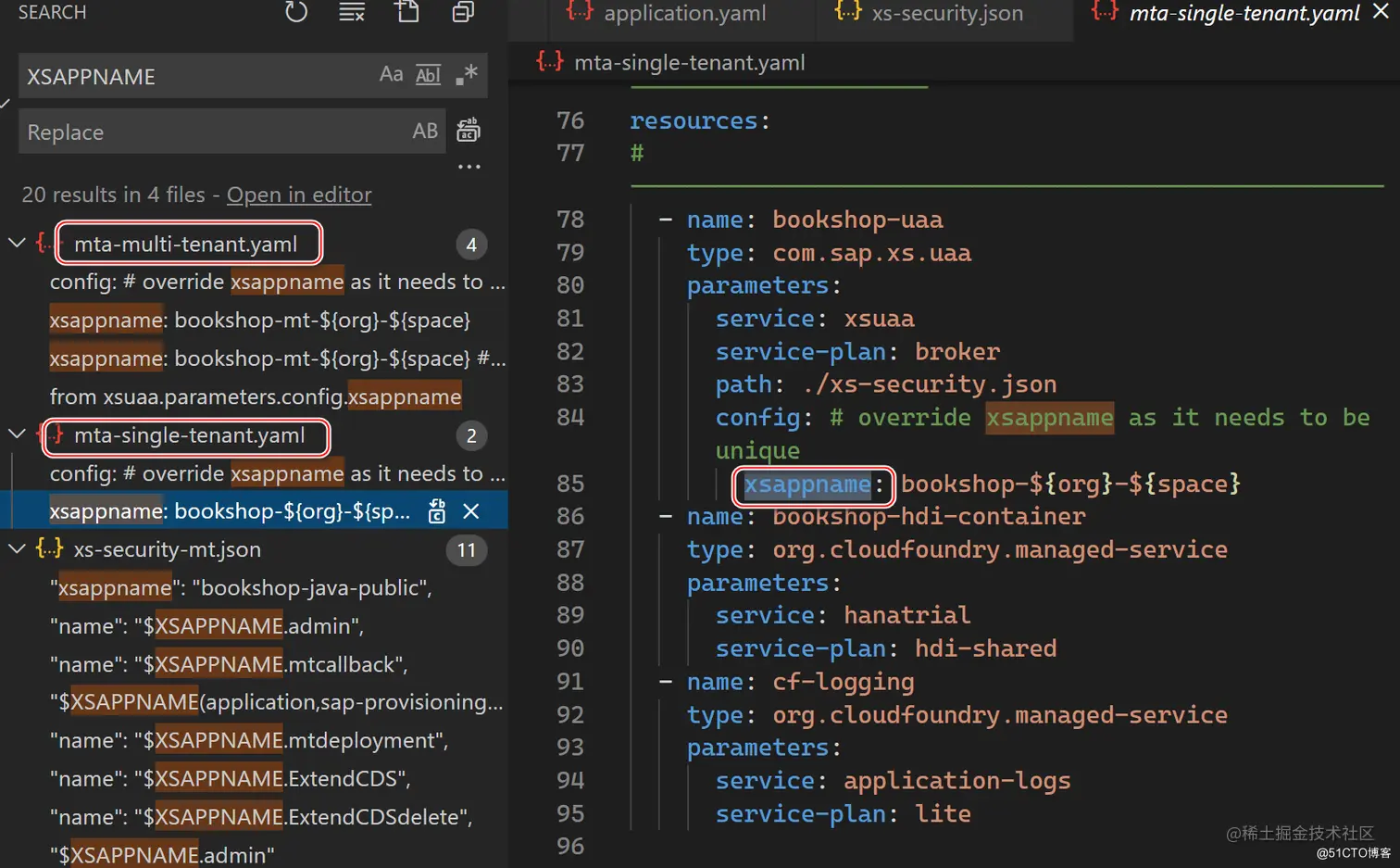Collapse mta-multi-tenant.yaml results group
1400x868 pixels.
coord(17,243)
